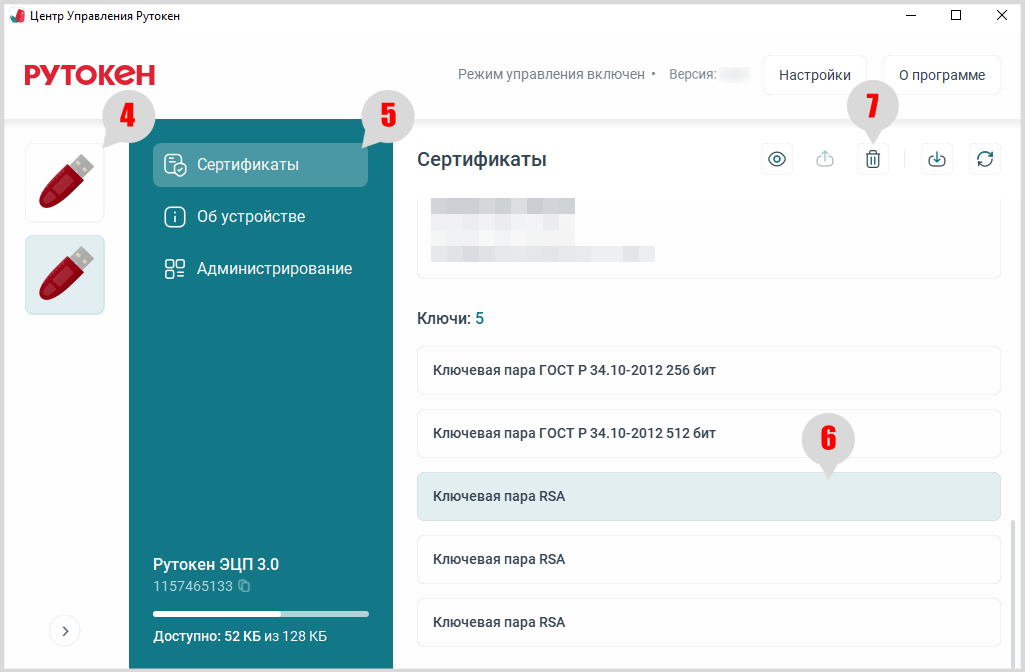Click the eye view certificate icon
This screenshot has width=1025, height=672.
coord(777,160)
